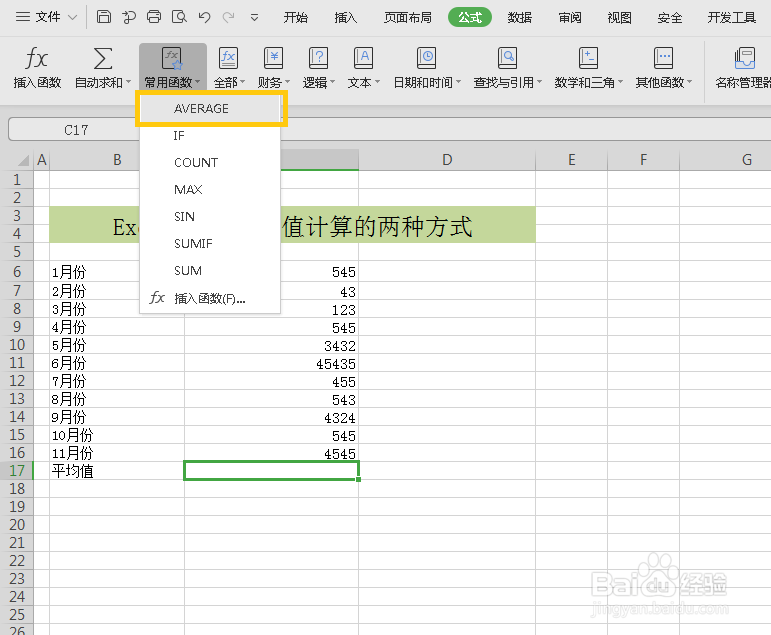This screenshot has width=771, height=635.
Task: Switch to the 审阅 Review tab
Action: point(570,18)
